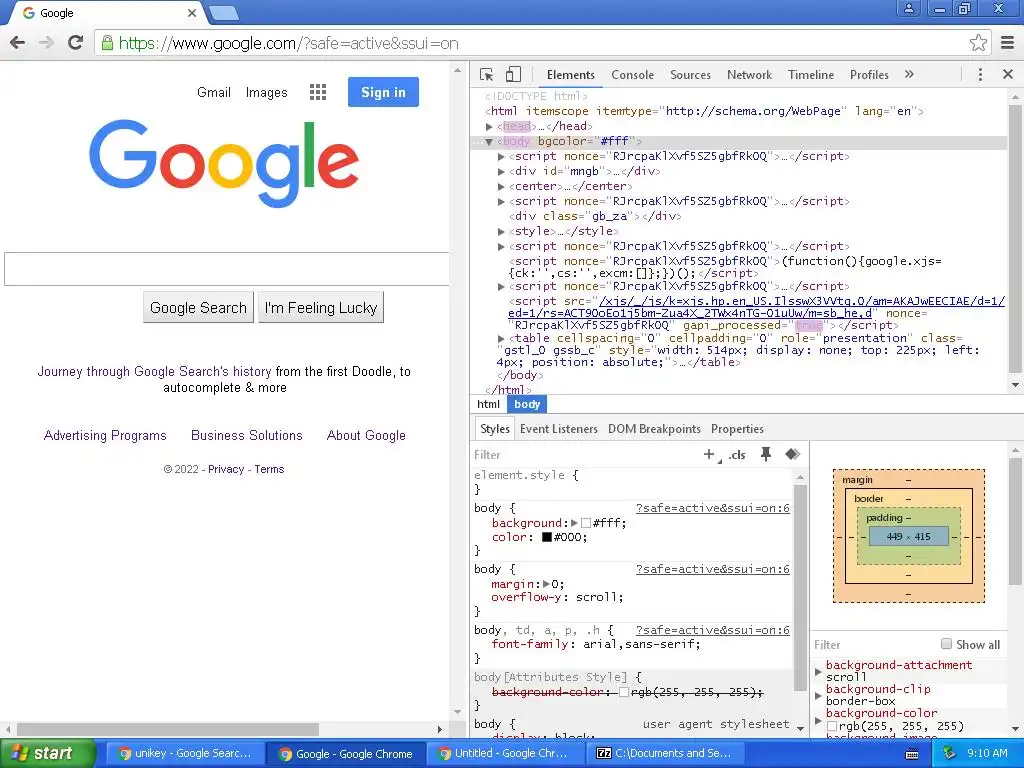Open the 7-Zip 'C:\Documents and Se...' taskbar item
Screen dimensions: 1024x768
pyautogui.click(x=665, y=753)
